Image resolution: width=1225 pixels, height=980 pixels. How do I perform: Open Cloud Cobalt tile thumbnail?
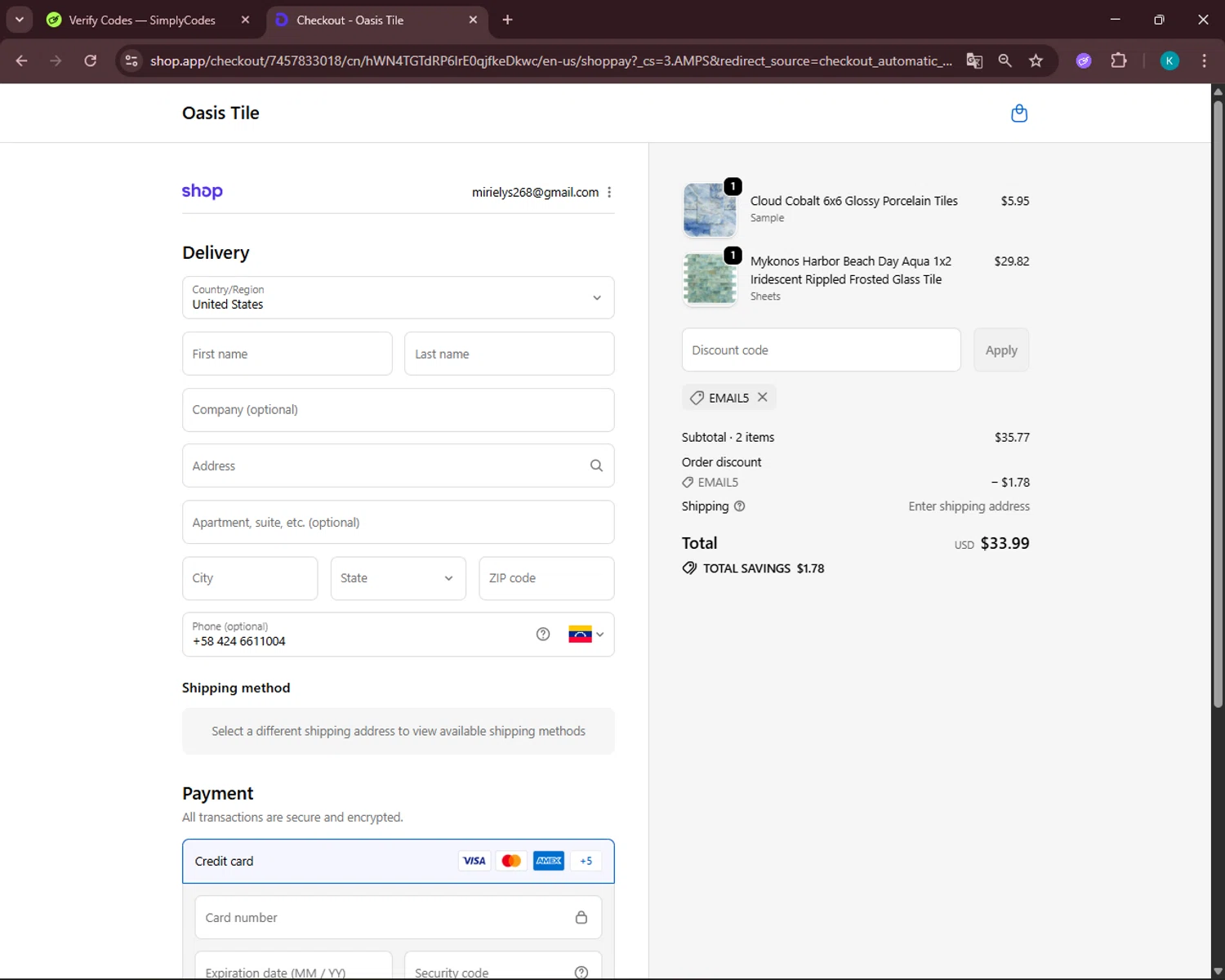point(710,210)
